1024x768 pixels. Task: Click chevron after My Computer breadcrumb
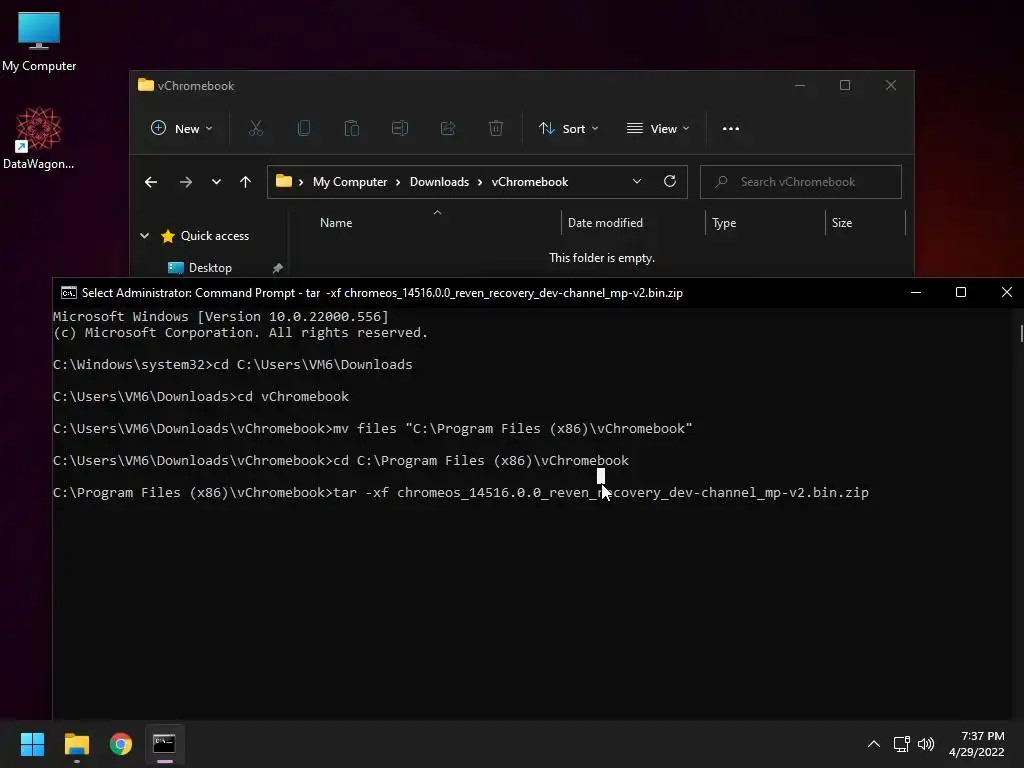point(398,182)
